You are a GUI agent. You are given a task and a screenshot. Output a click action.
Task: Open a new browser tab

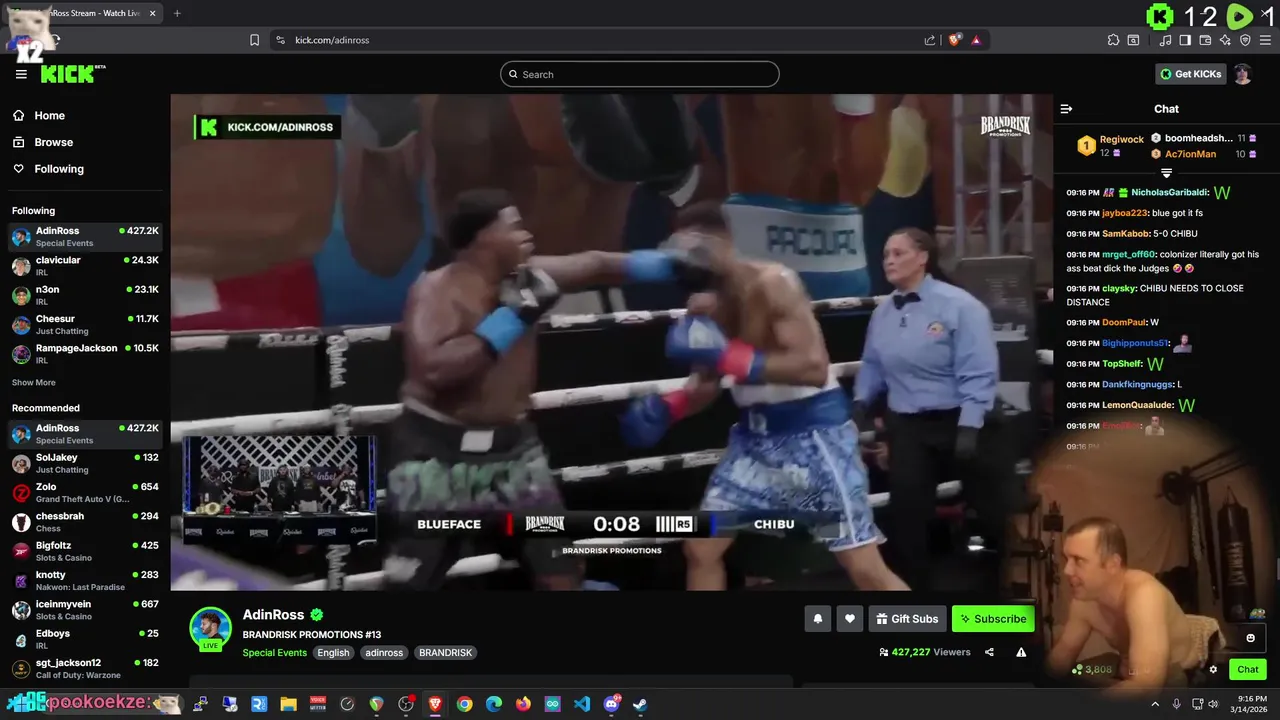[x=177, y=13]
